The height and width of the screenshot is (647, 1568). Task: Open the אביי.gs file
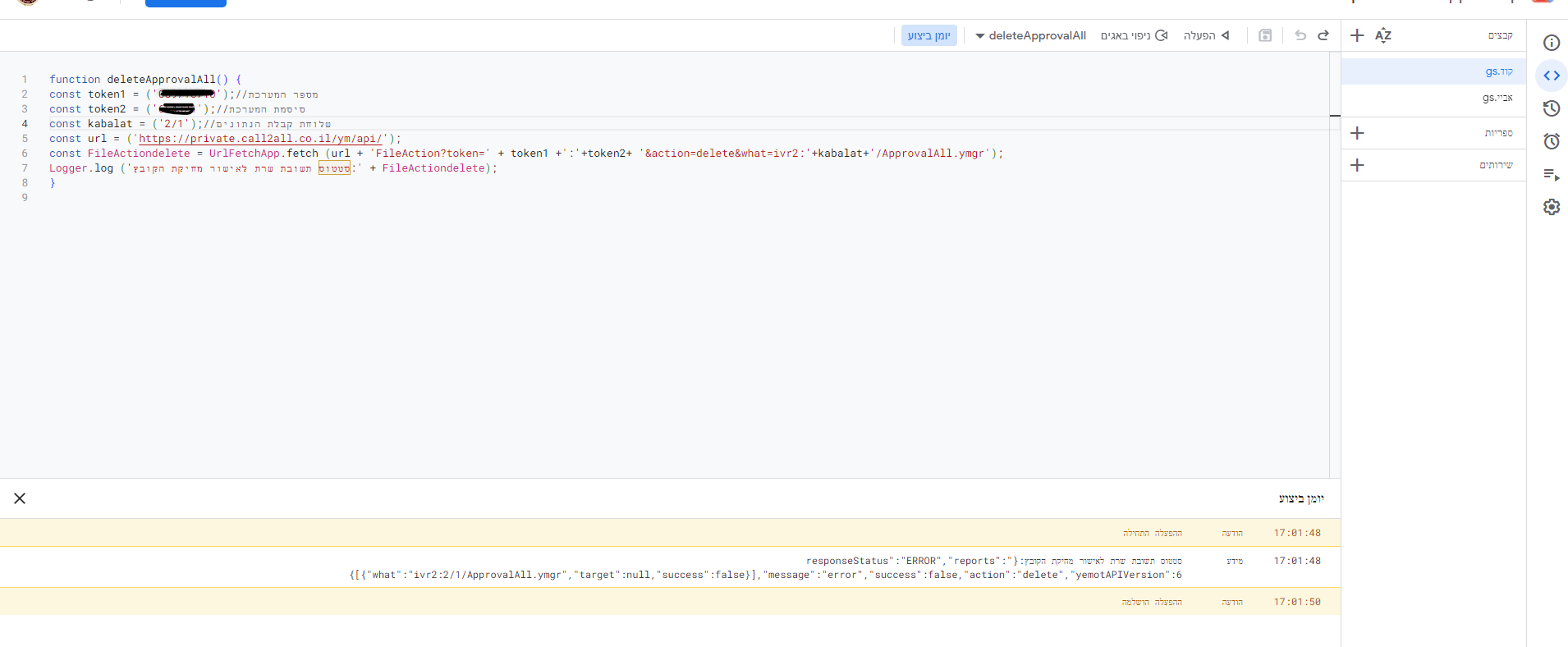(1497, 98)
